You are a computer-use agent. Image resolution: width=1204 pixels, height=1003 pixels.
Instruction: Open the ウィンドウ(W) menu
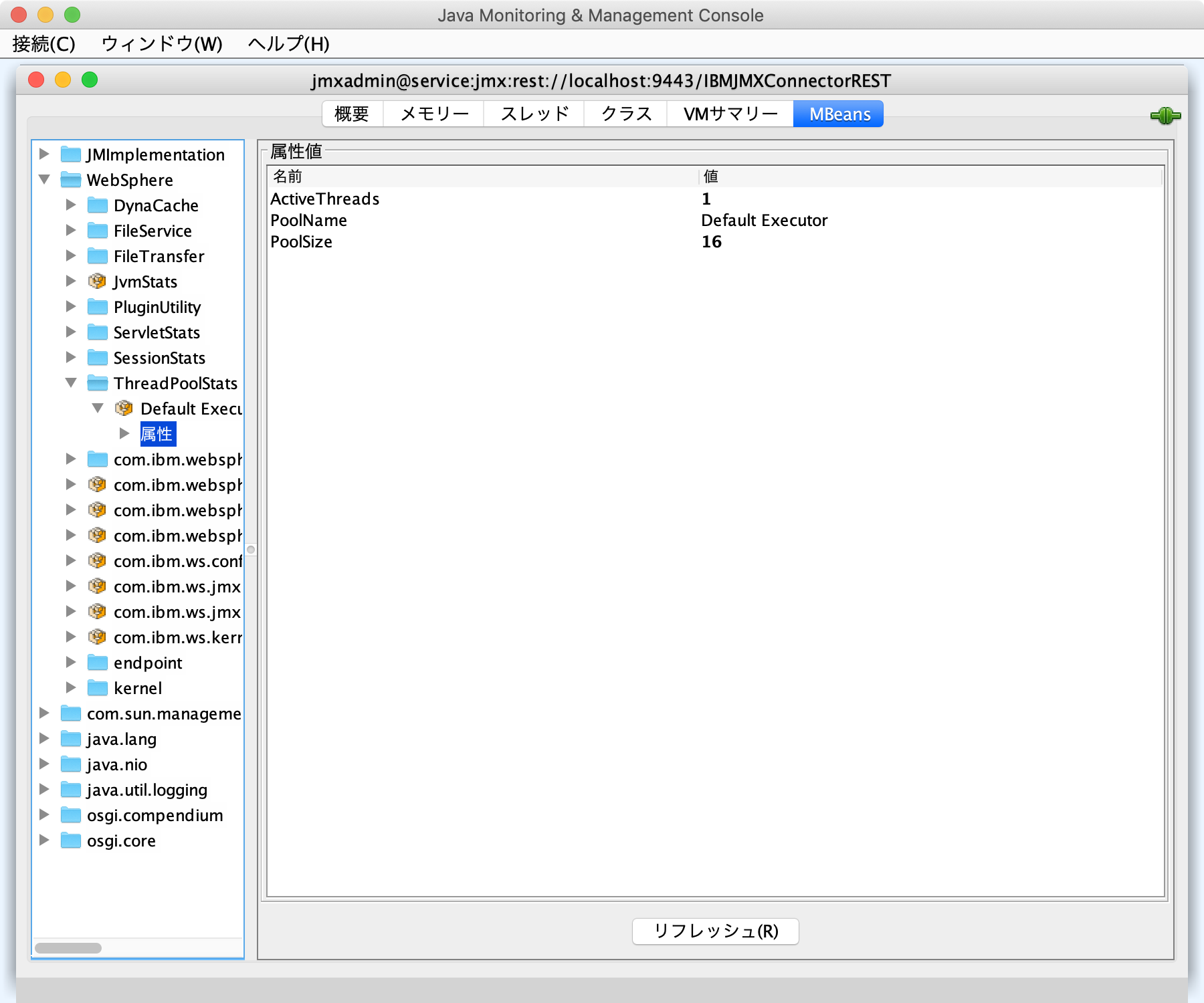(x=162, y=44)
